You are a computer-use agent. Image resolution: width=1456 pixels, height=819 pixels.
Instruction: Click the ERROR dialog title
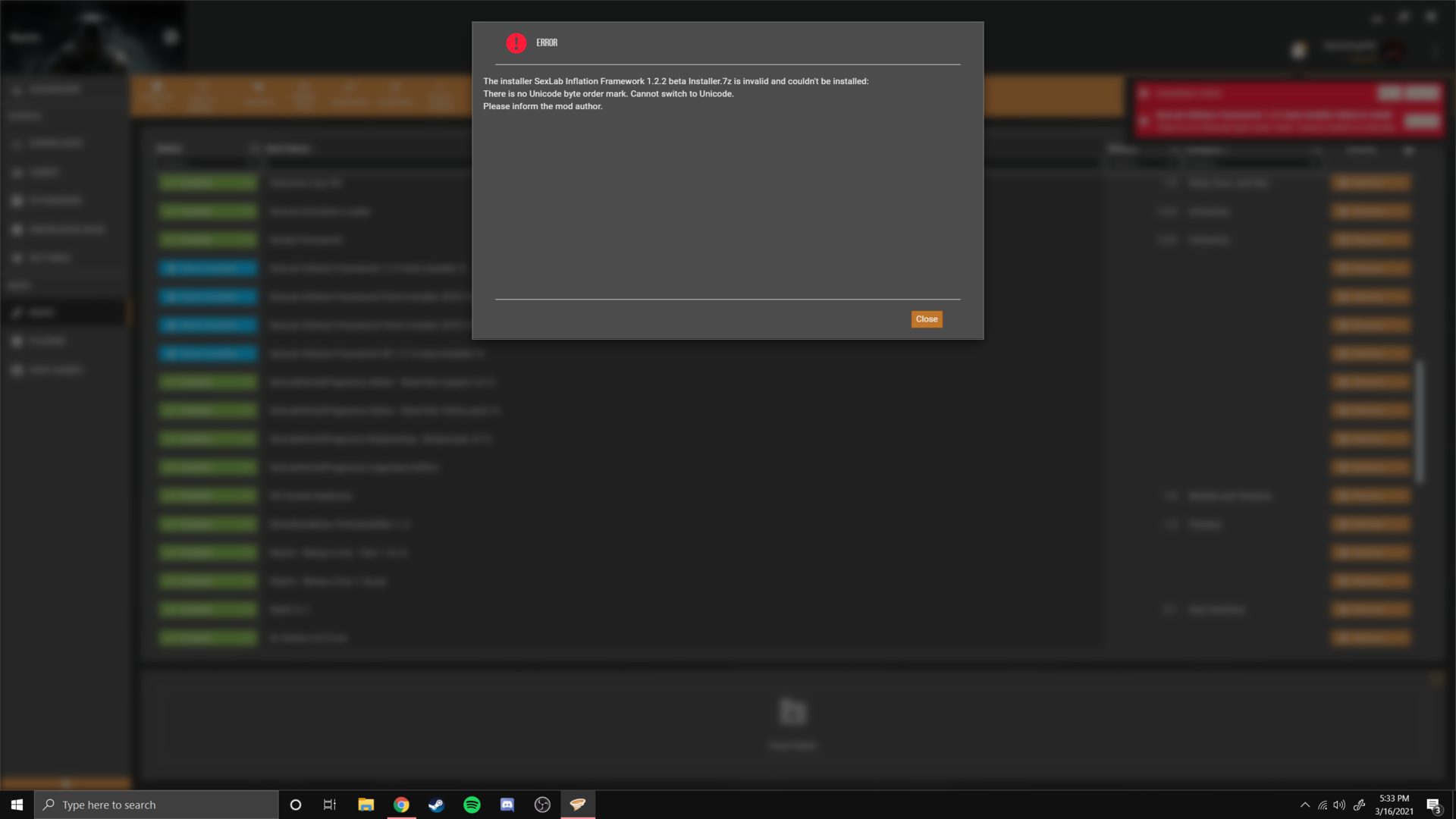547,43
